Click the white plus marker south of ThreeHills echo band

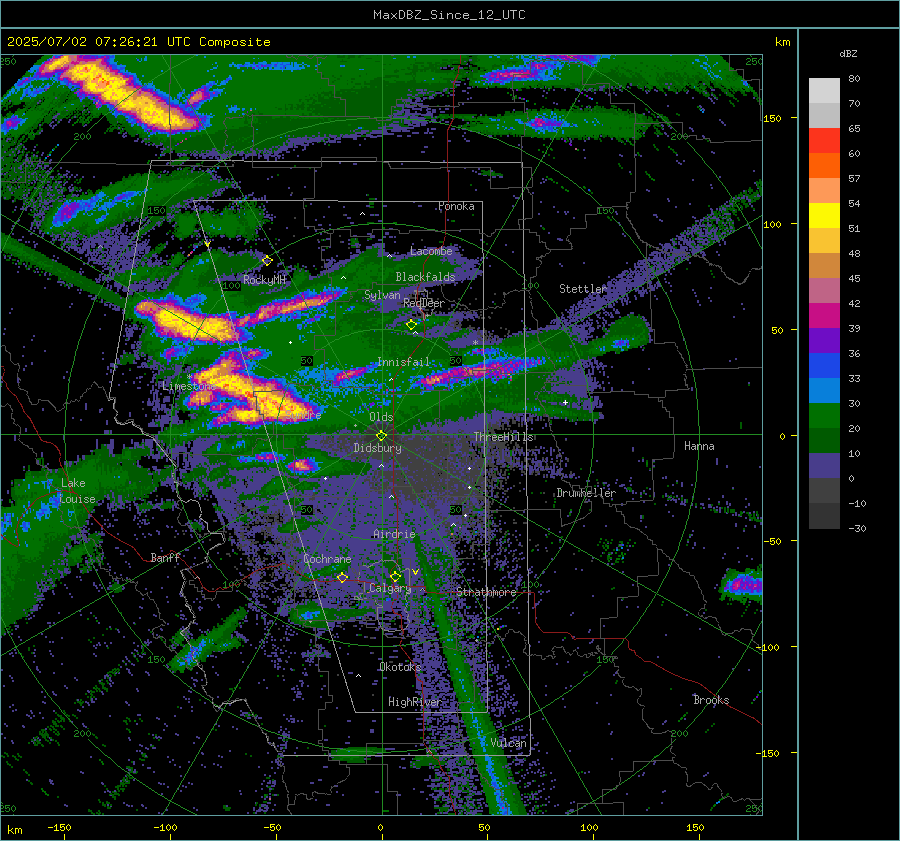pyautogui.click(x=565, y=402)
